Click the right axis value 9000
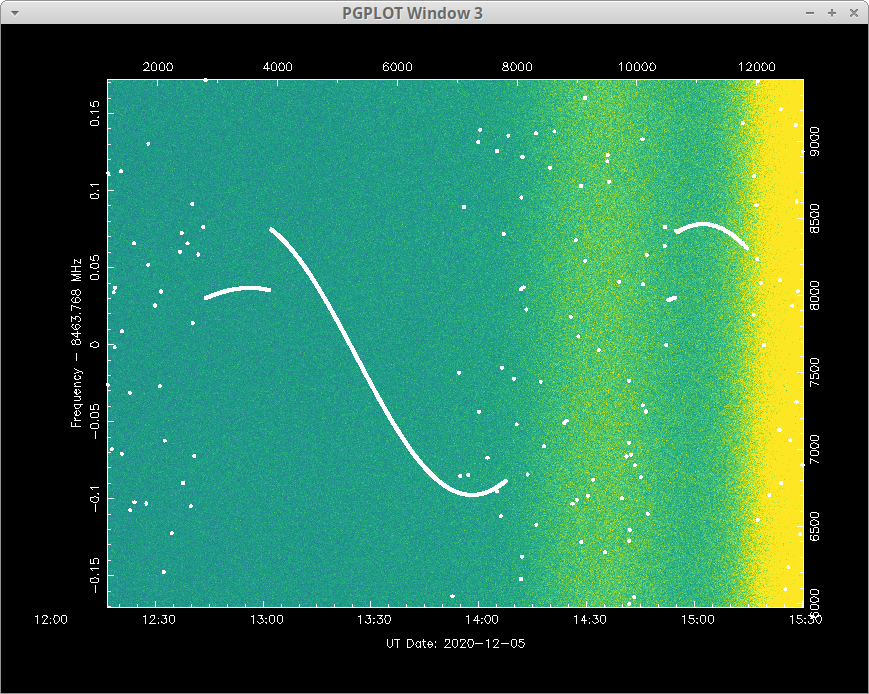Screen dimensions: 869x694 [815, 141]
